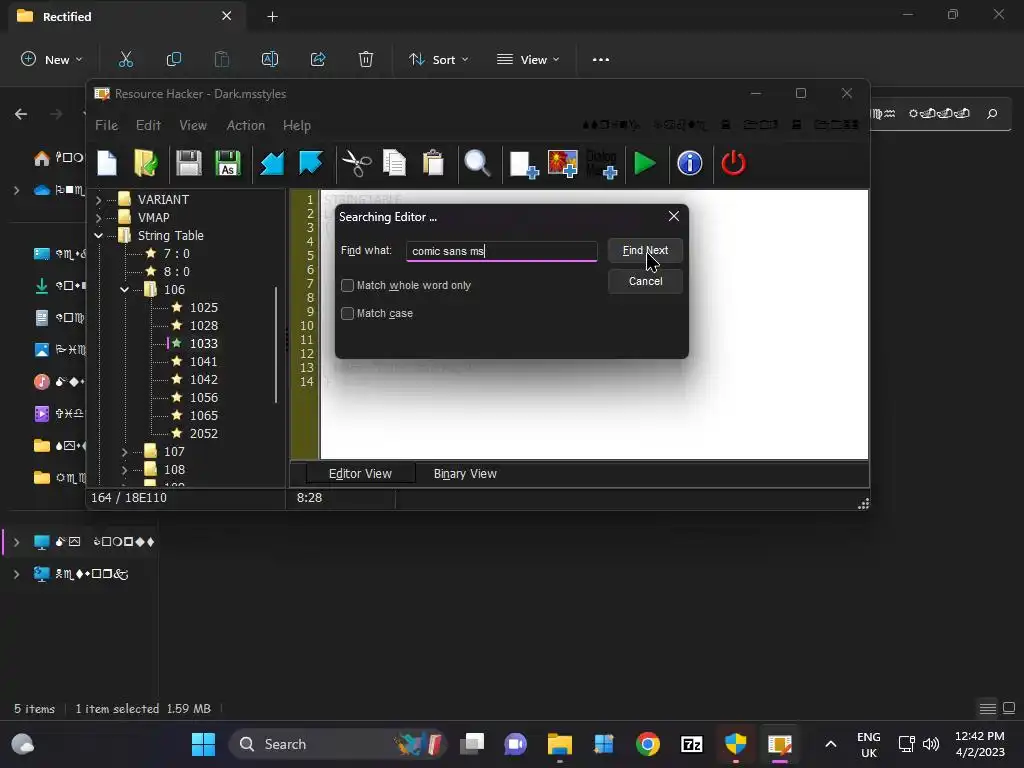This screenshot has width=1024, height=768.
Task: Select the 2052 string table entry
Action: [x=203, y=434]
